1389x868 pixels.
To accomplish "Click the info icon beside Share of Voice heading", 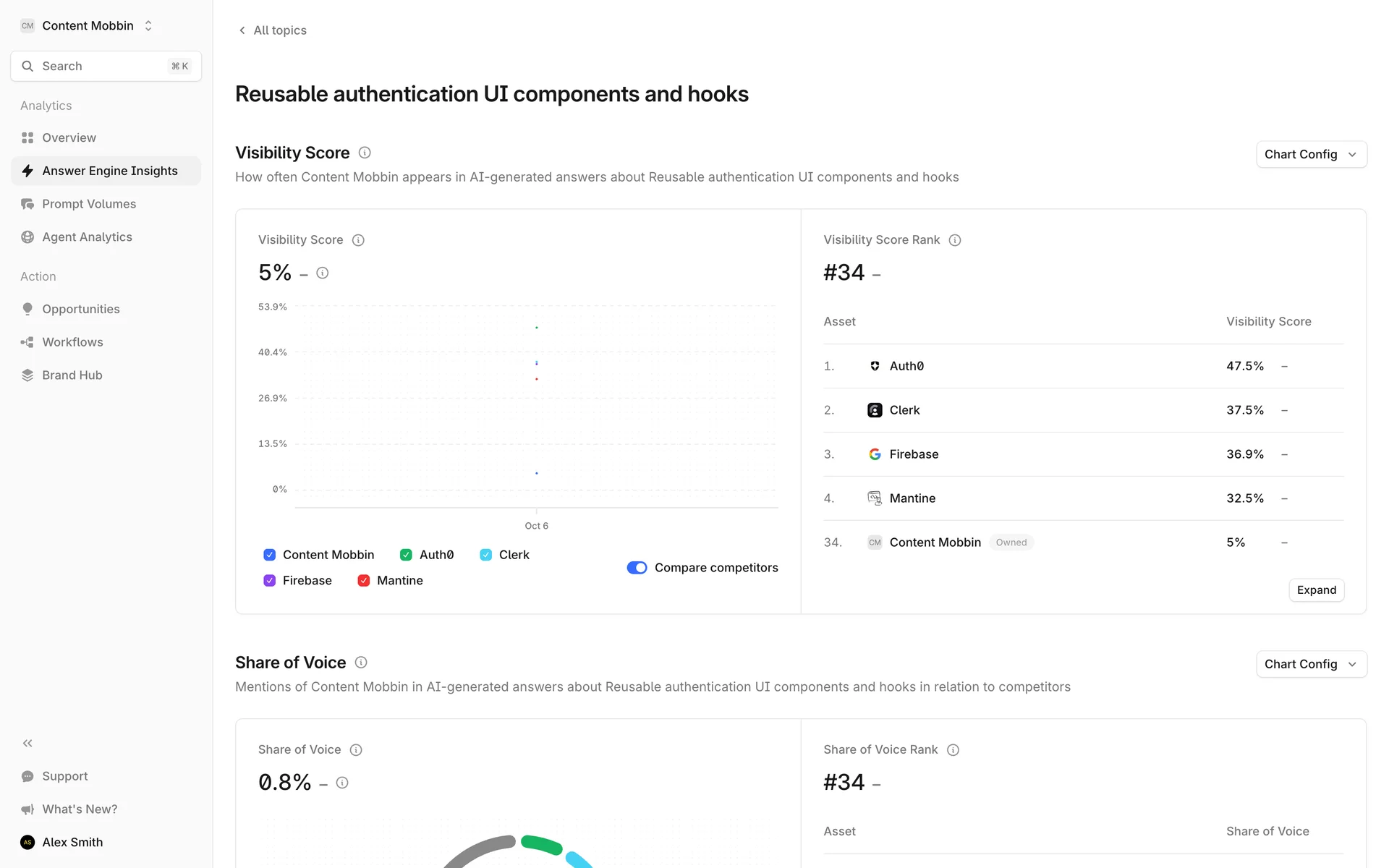I will point(361,663).
